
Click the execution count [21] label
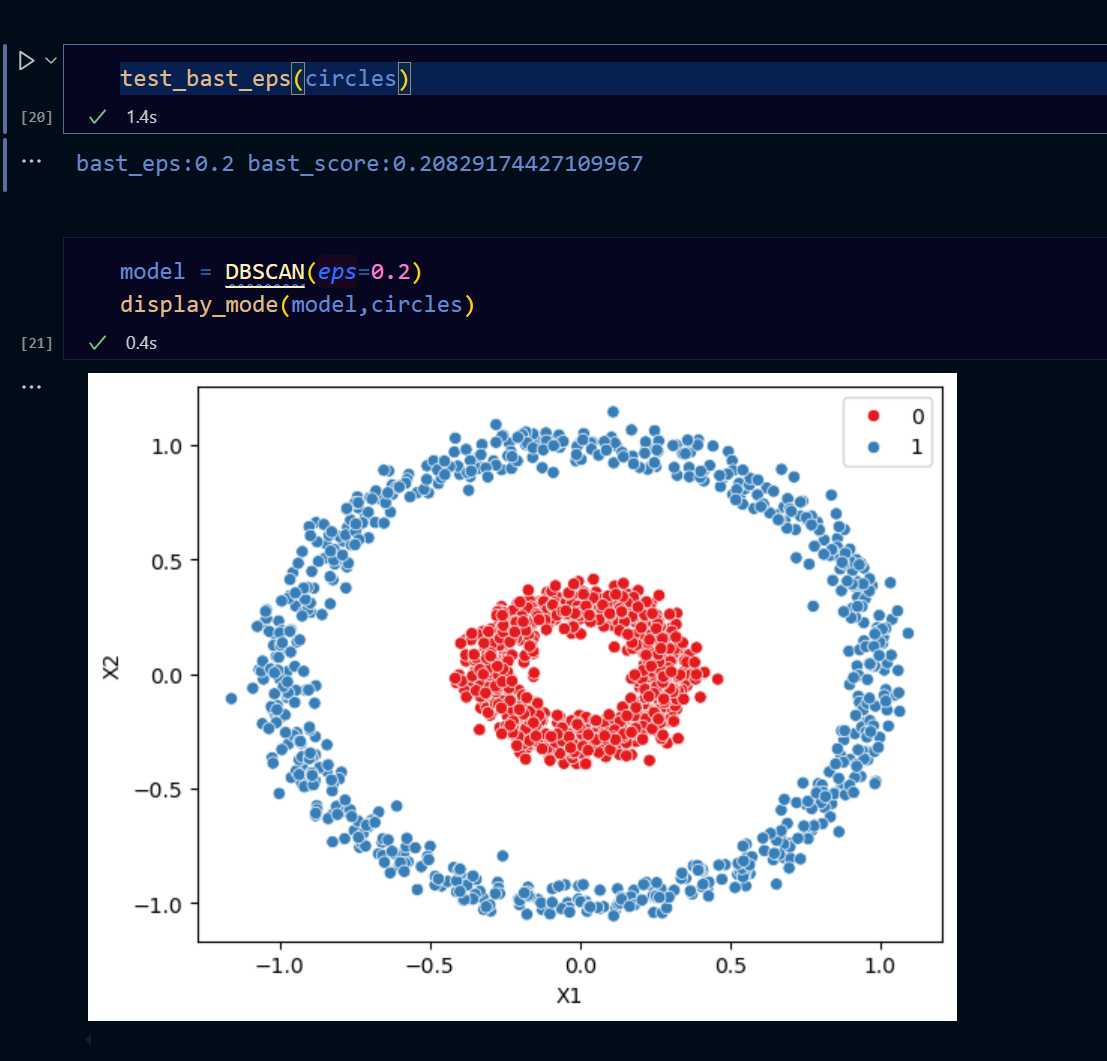[37, 343]
